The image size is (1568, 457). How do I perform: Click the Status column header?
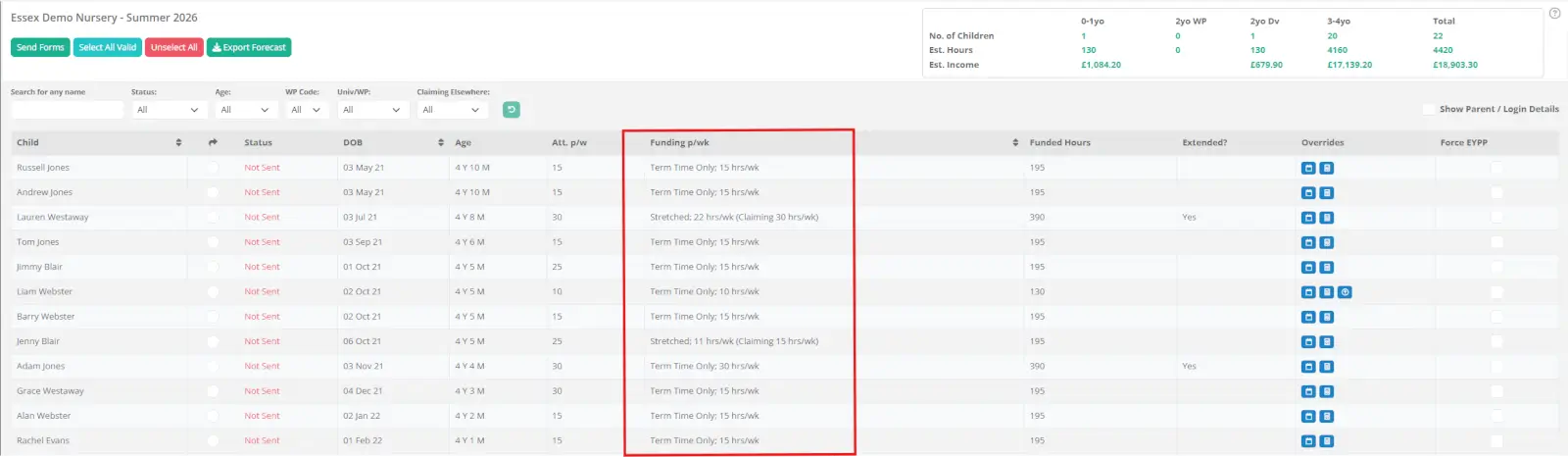pyautogui.click(x=258, y=142)
